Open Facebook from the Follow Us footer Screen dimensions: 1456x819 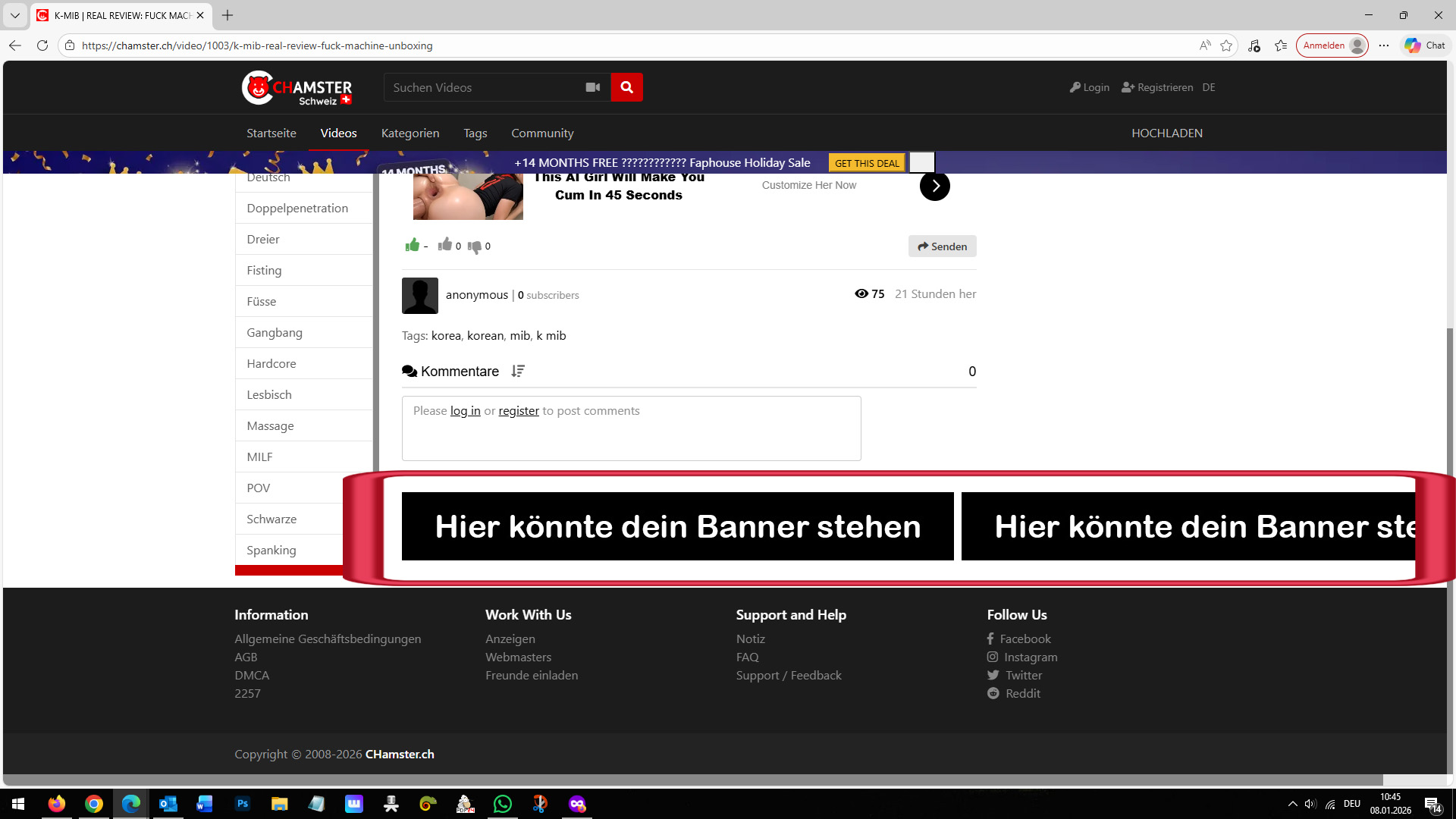coord(1018,639)
